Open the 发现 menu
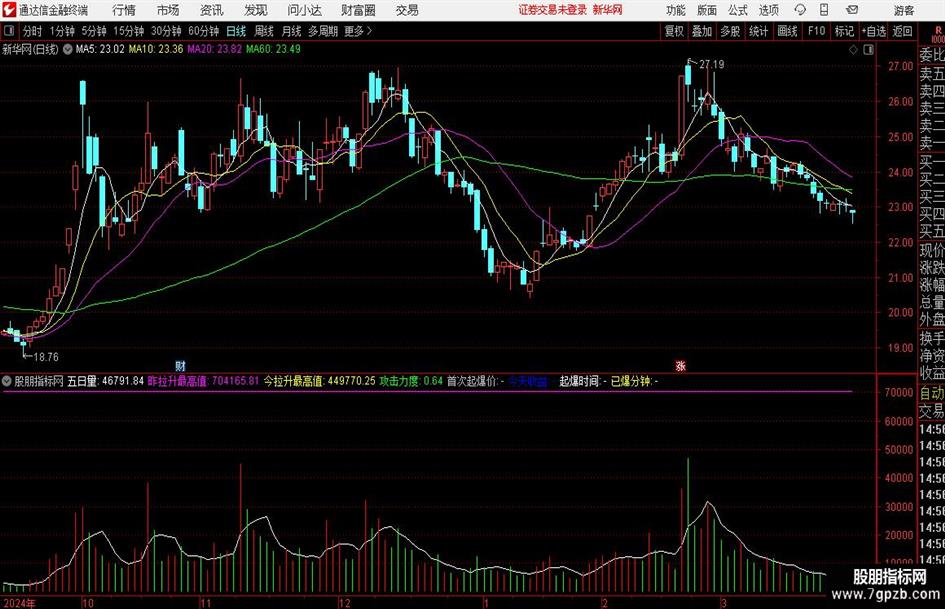 (x=256, y=10)
